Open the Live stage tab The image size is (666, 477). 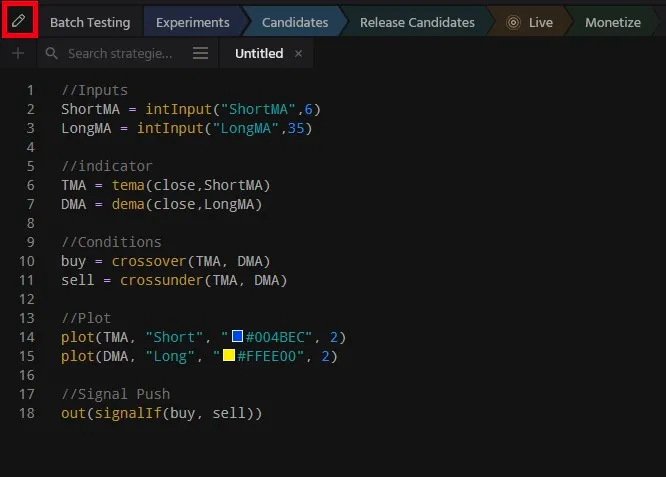pyautogui.click(x=530, y=22)
